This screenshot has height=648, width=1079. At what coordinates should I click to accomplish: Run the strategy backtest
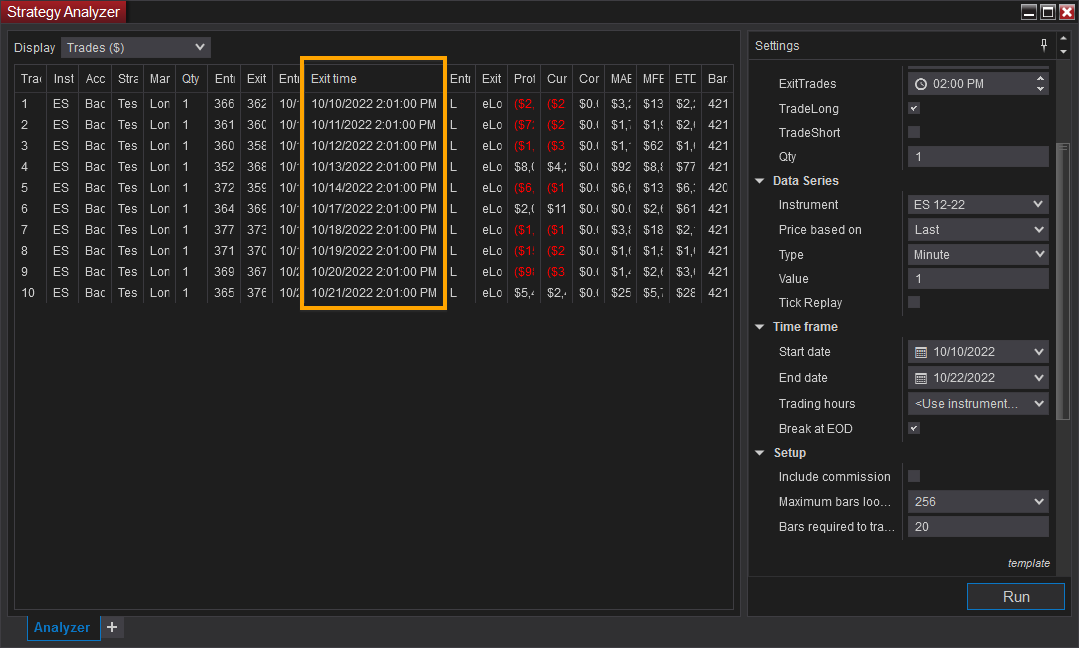(1015, 596)
